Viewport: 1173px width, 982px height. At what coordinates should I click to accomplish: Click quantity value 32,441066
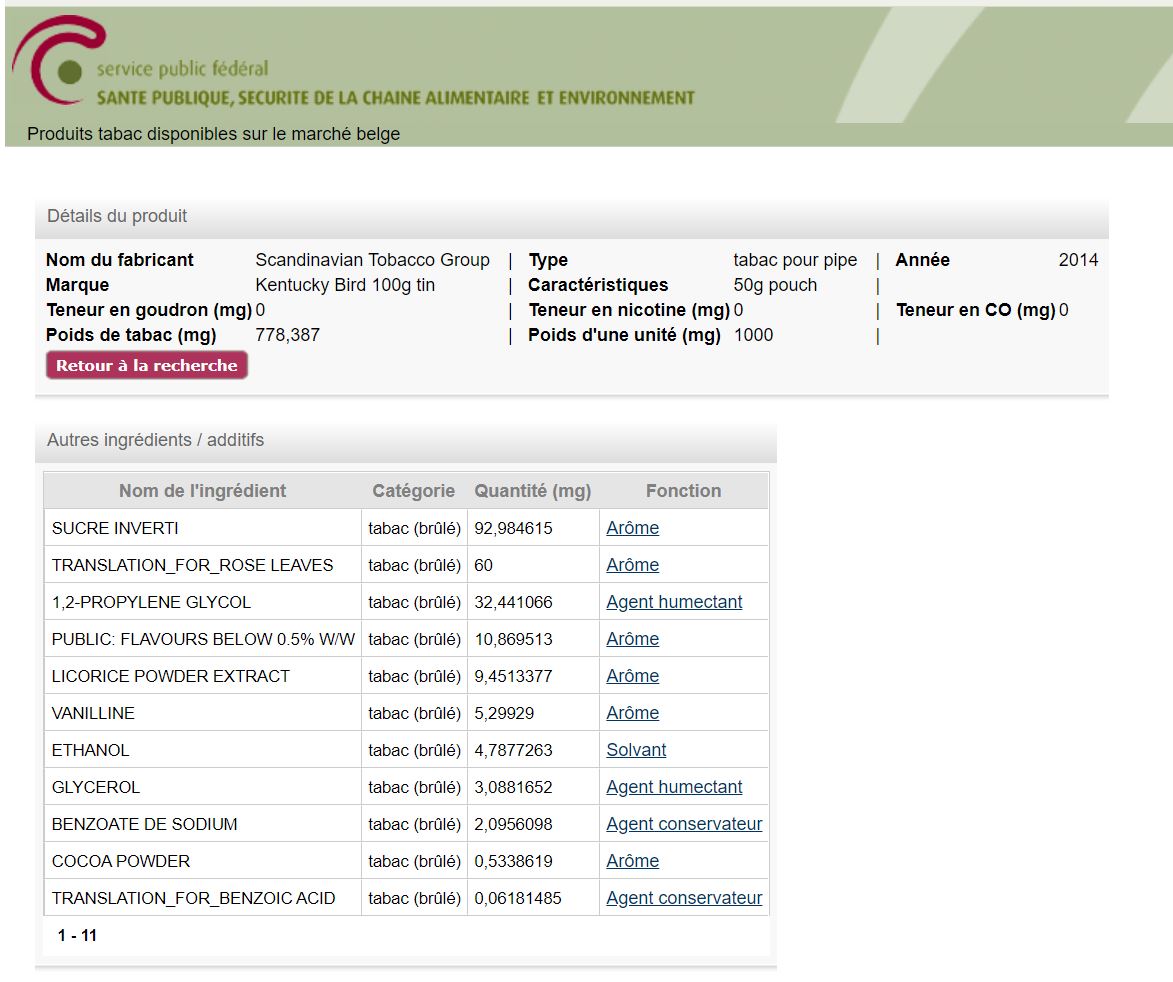click(x=513, y=602)
